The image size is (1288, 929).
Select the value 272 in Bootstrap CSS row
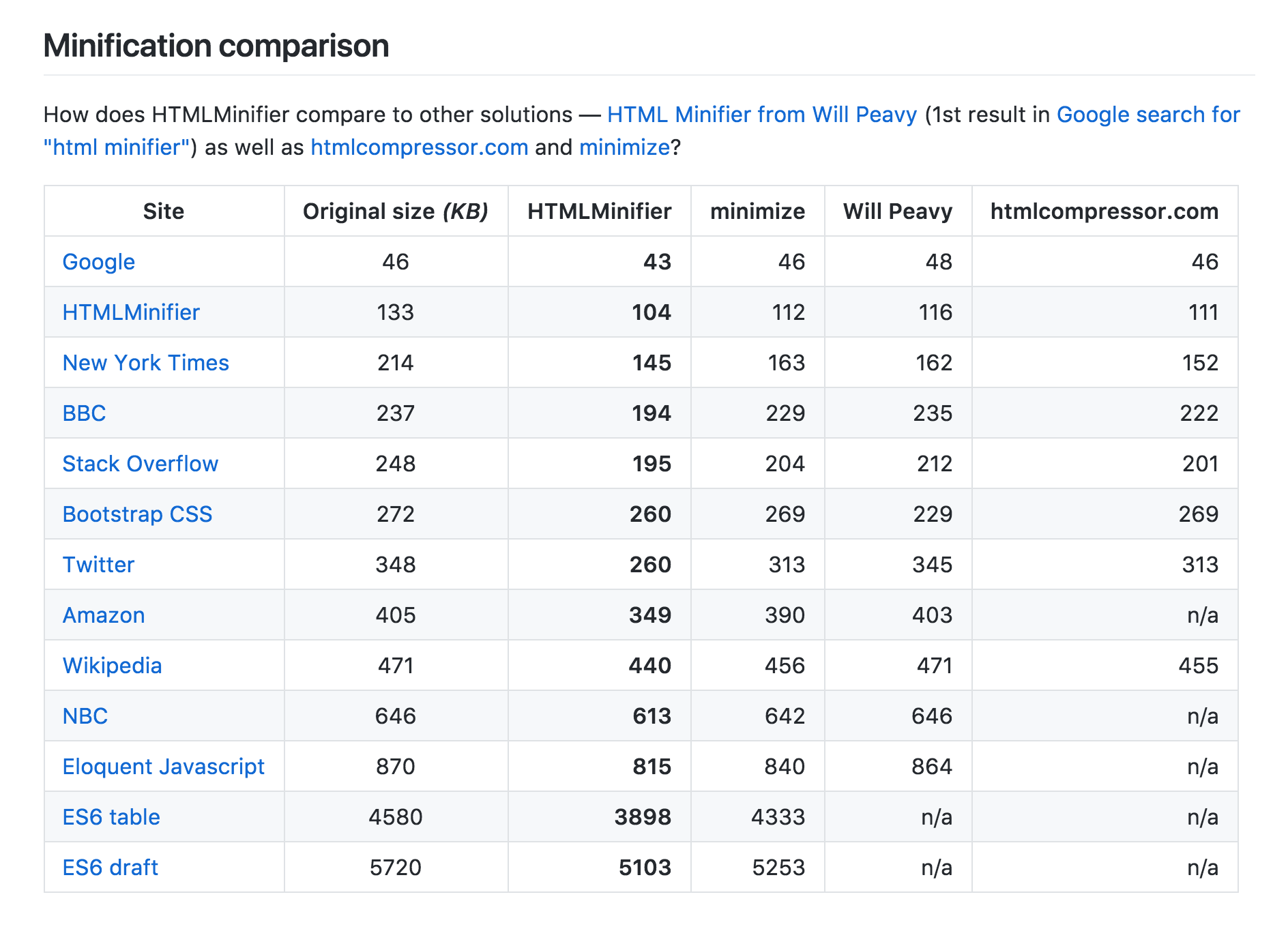[396, 514]
